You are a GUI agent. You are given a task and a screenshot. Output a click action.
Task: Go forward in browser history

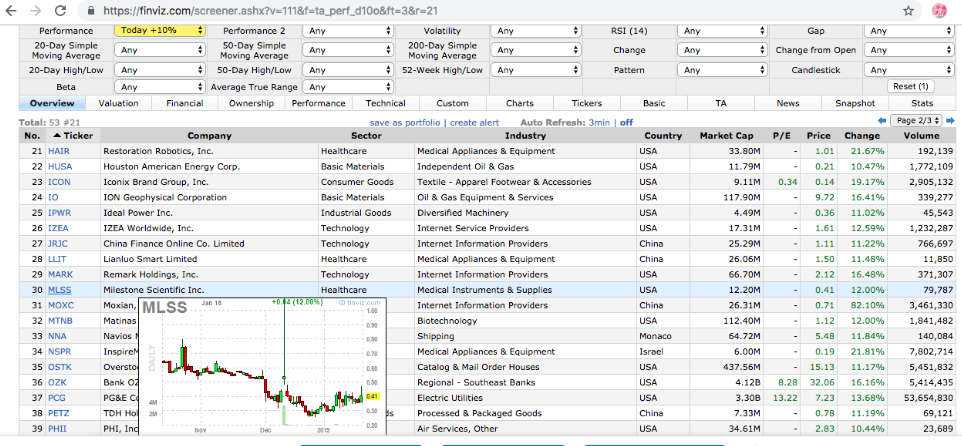click(36, 10)
